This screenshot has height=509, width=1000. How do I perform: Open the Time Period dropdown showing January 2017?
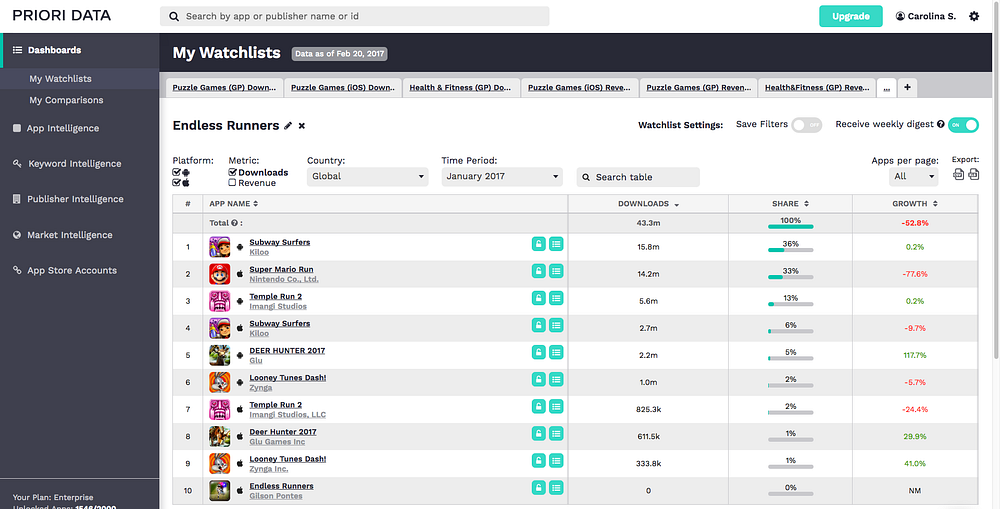(502, 176)
